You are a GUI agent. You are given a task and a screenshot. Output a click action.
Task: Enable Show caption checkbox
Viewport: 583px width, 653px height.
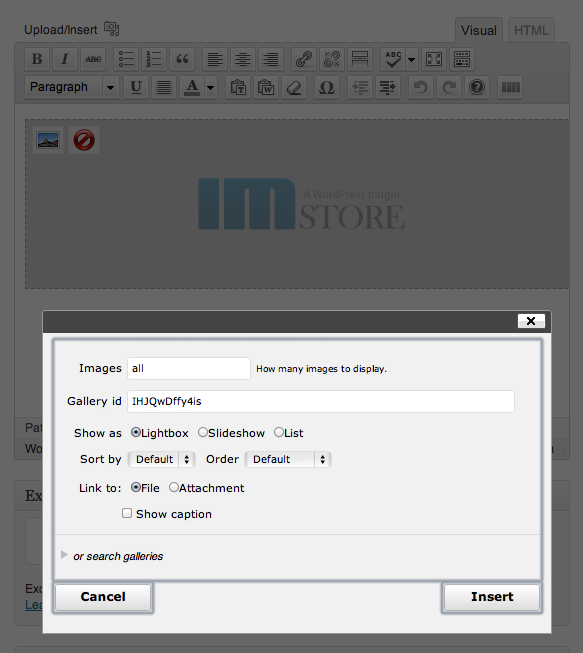coord(127,513)
